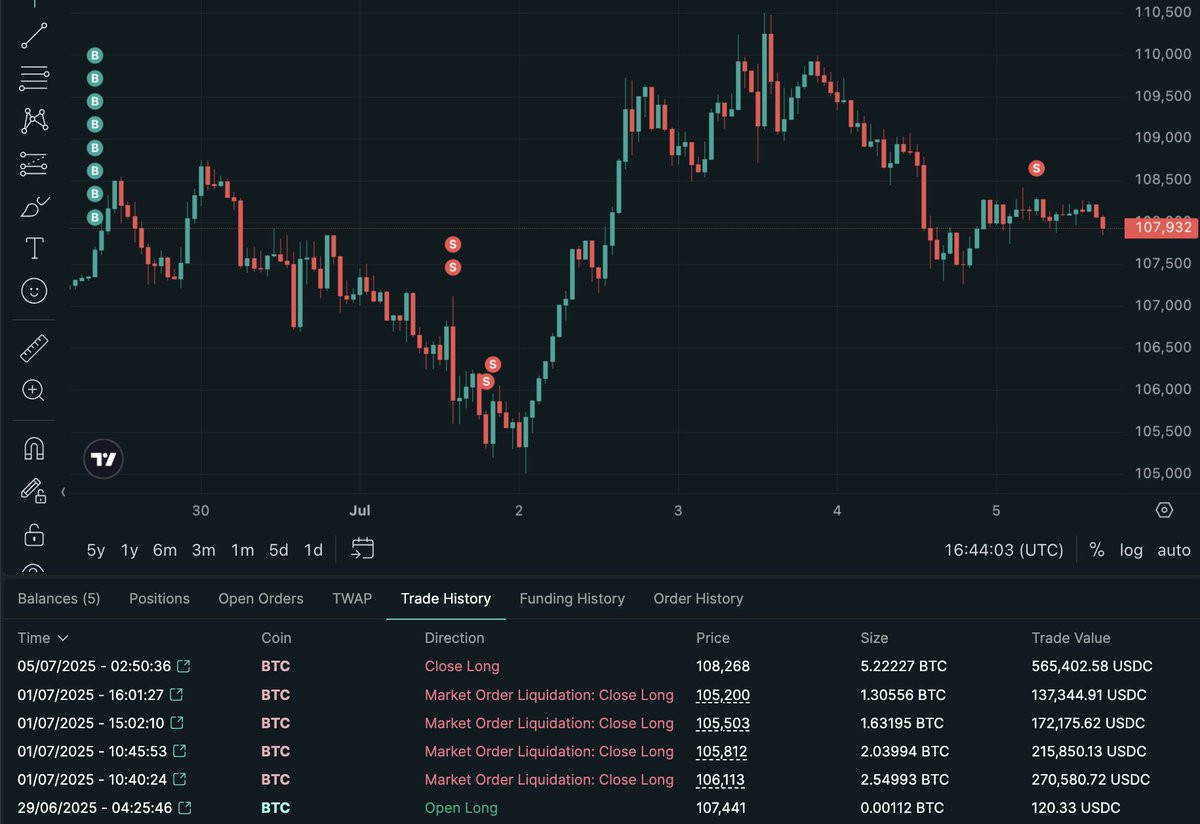
Task: Click the Open Long direction text
Action: point(461,808)
